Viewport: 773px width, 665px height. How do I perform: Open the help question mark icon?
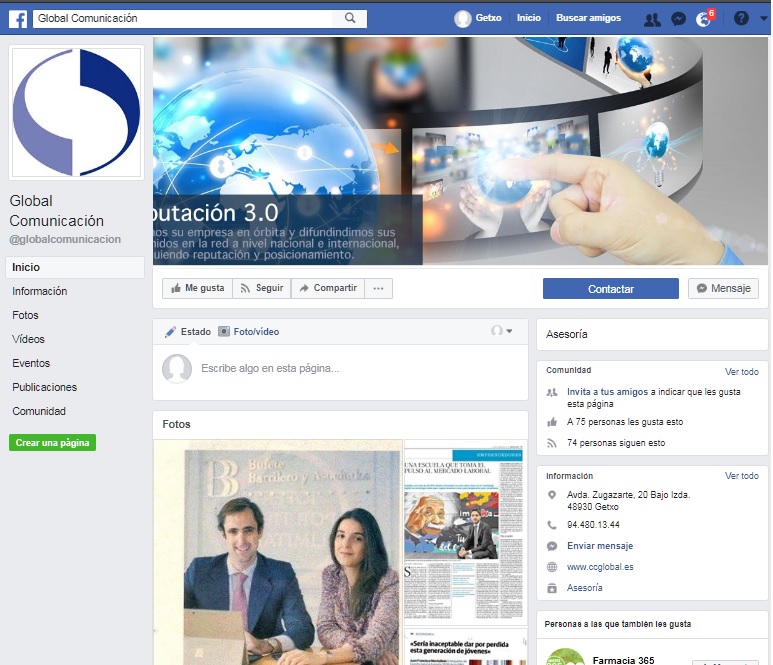(741, 18)
